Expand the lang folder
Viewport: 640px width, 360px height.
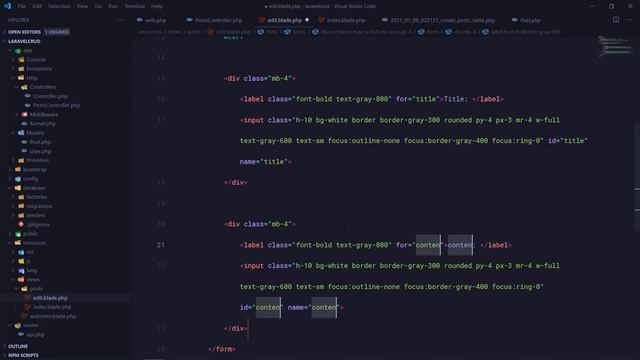31,270
